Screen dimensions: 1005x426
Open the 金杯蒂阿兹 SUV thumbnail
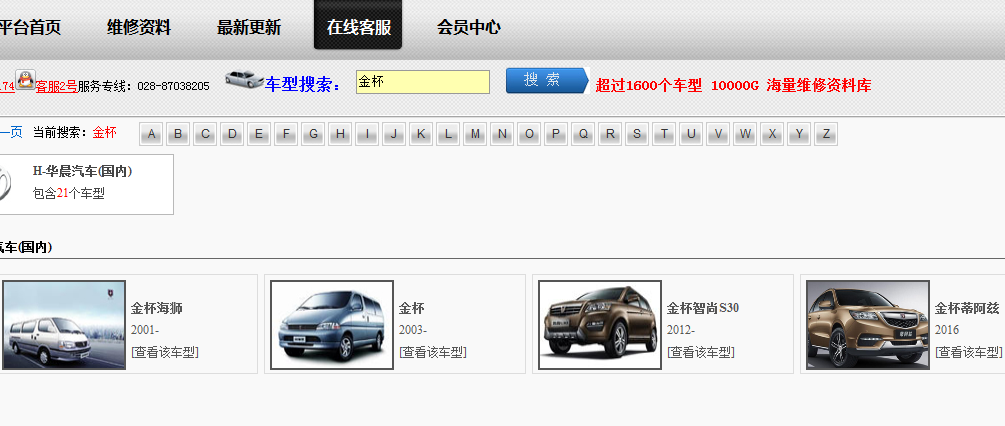point(868,325)
